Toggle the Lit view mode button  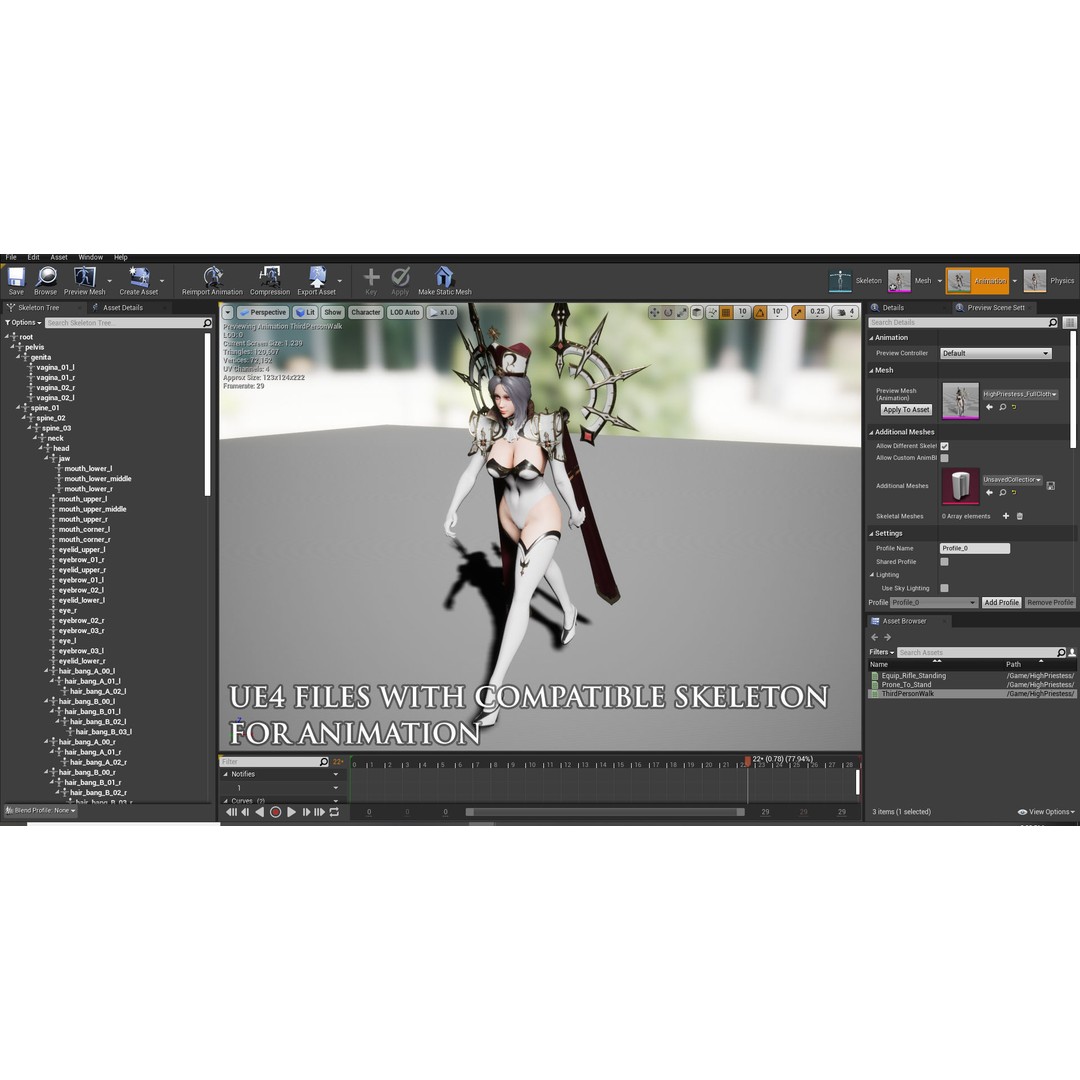coord(304,312)
